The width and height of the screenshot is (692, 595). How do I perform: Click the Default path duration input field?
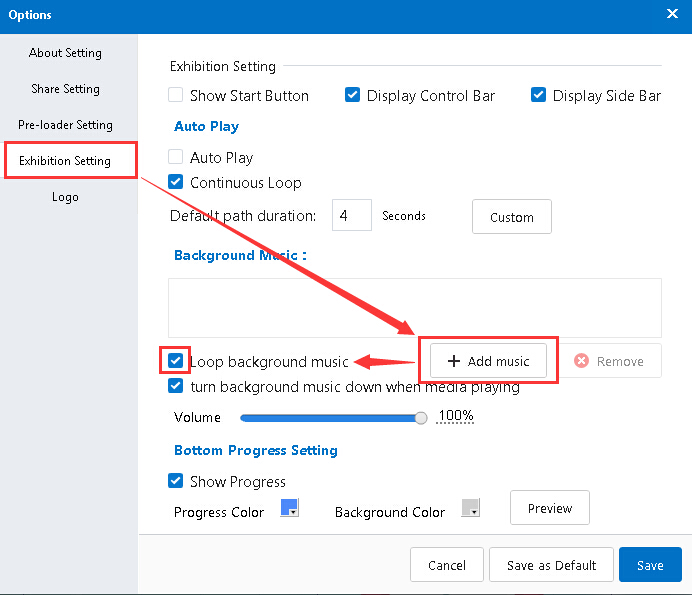(352, 215)
